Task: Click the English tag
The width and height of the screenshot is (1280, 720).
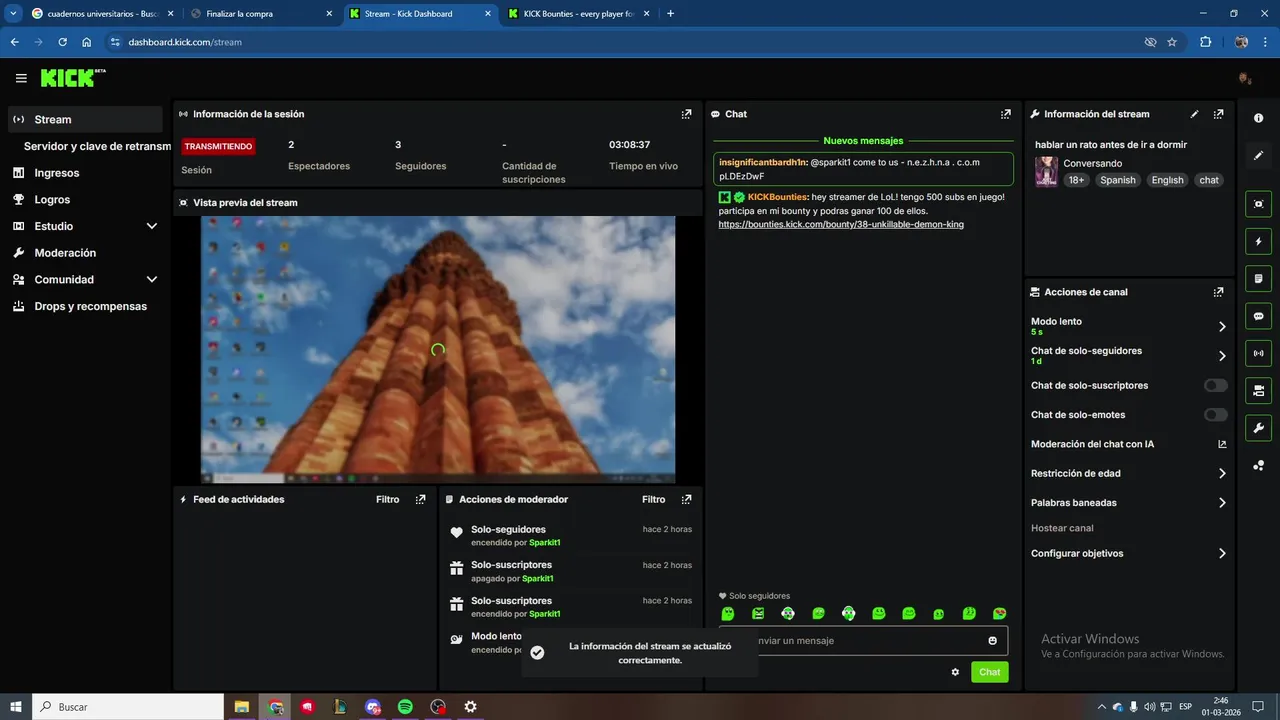Action: tap(1167, 180)
